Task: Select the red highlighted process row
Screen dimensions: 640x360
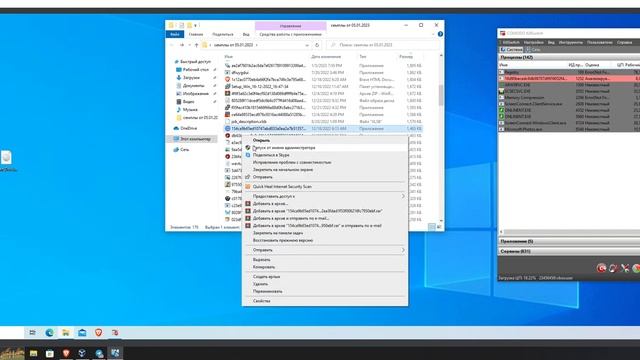Action: (569, 78)
